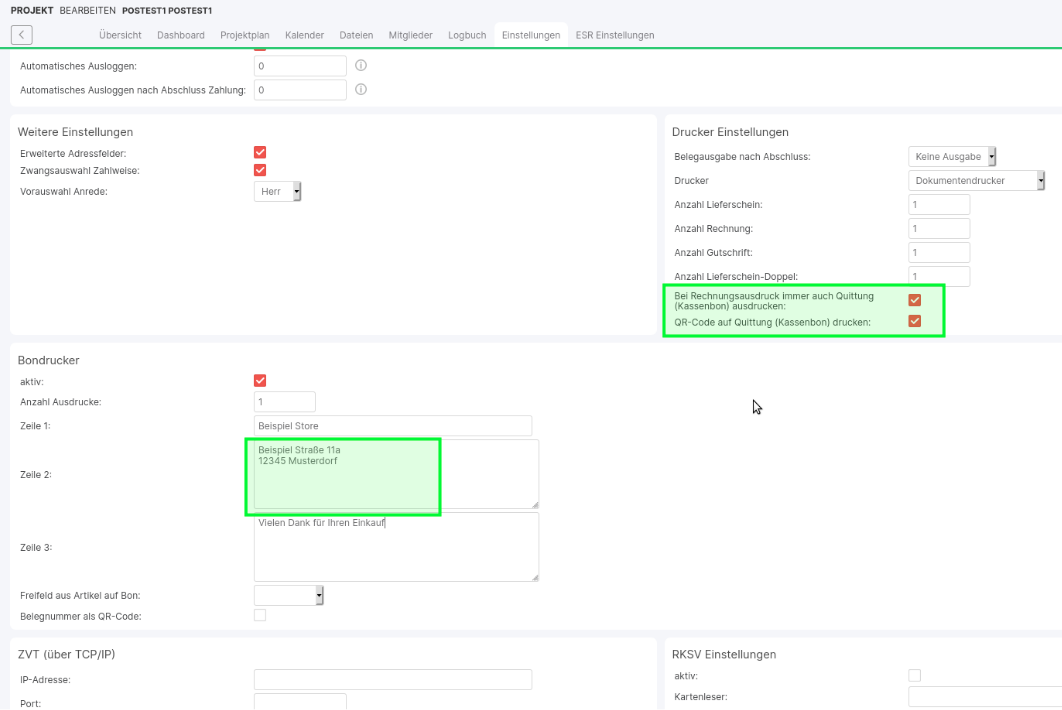Toggle Erweiterte Adressfelder checkbox
This screenshot has width=1062, height=710.
click(x=260, y=152)
